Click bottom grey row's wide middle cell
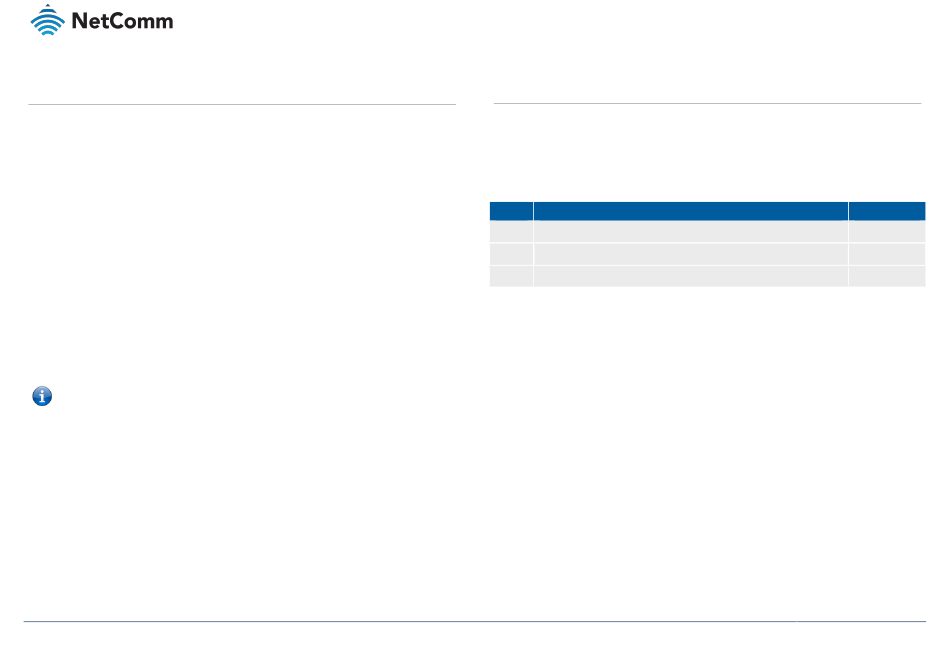This screenshot has height=660, width=950. pyautogui.click(x=691, y=276)
